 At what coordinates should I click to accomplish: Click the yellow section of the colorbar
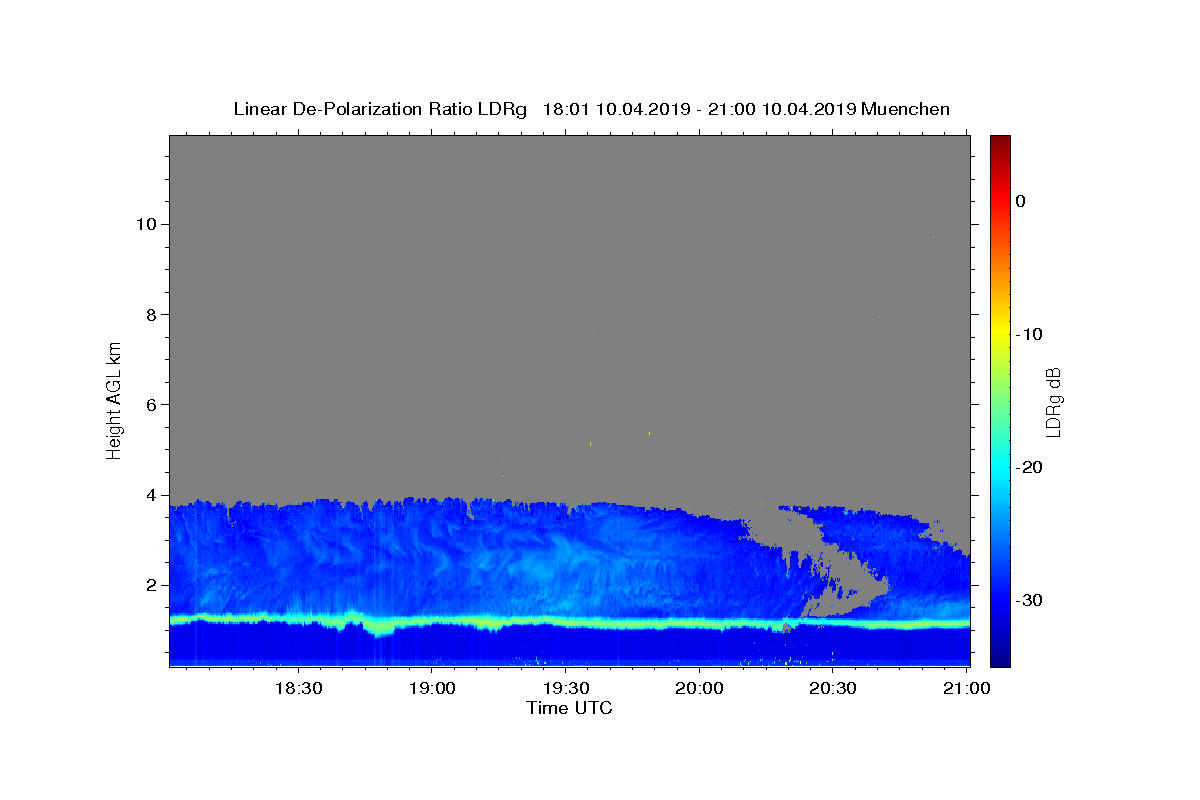[1000, 330]
